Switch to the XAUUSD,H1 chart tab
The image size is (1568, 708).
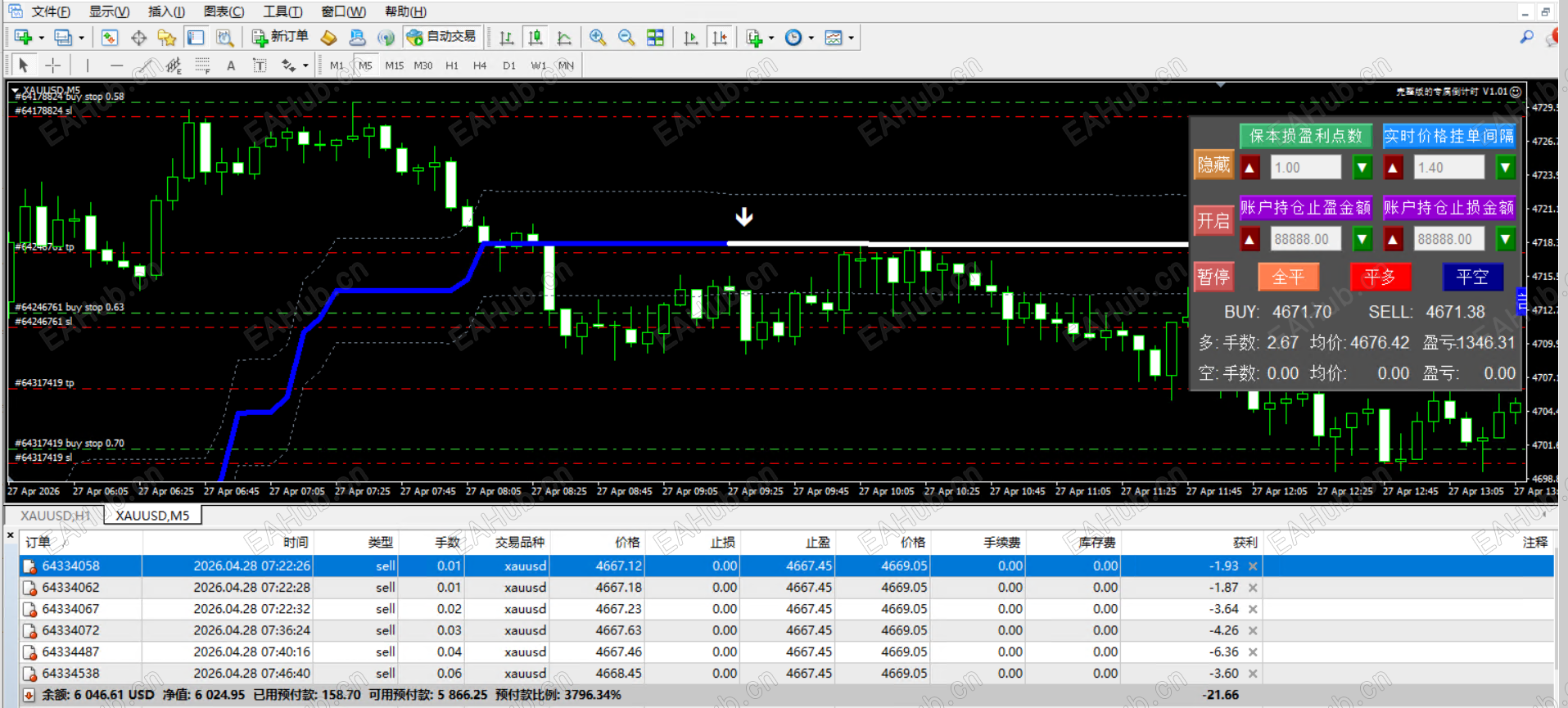click(55, 516)
